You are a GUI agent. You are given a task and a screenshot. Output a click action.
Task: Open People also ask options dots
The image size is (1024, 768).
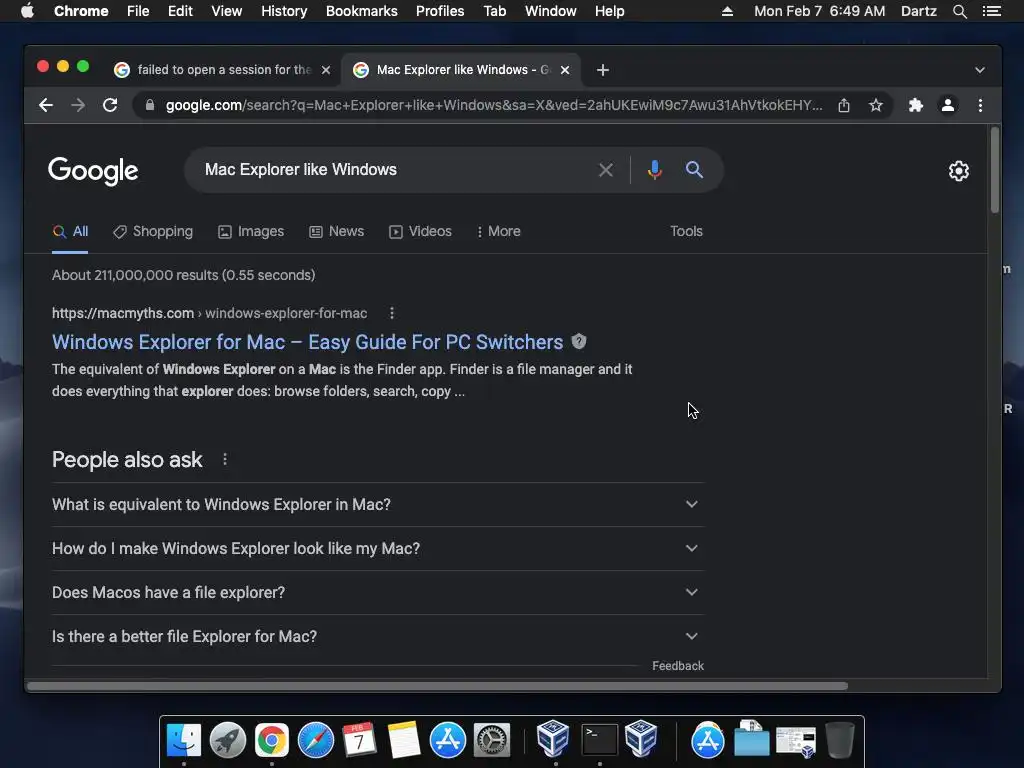(225, 460)
